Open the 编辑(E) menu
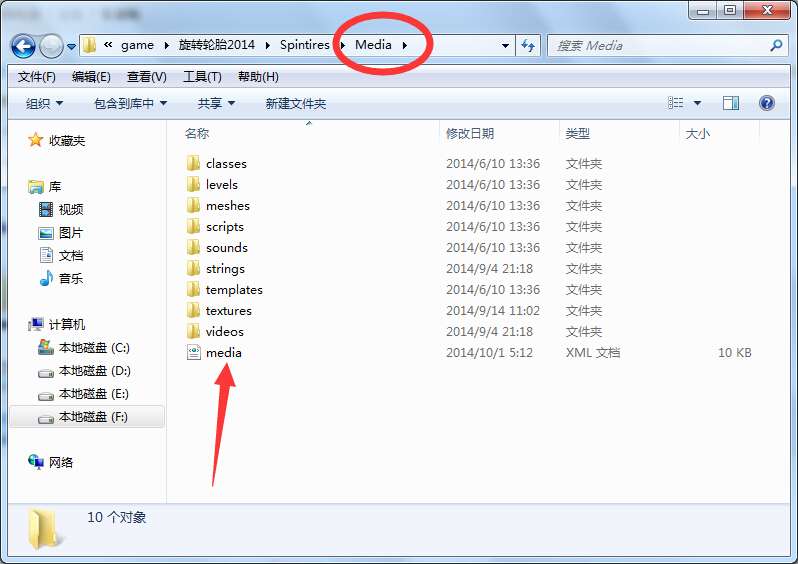This screenshot has width=798, height=564. pyautogui.click(x=91, y=77)
